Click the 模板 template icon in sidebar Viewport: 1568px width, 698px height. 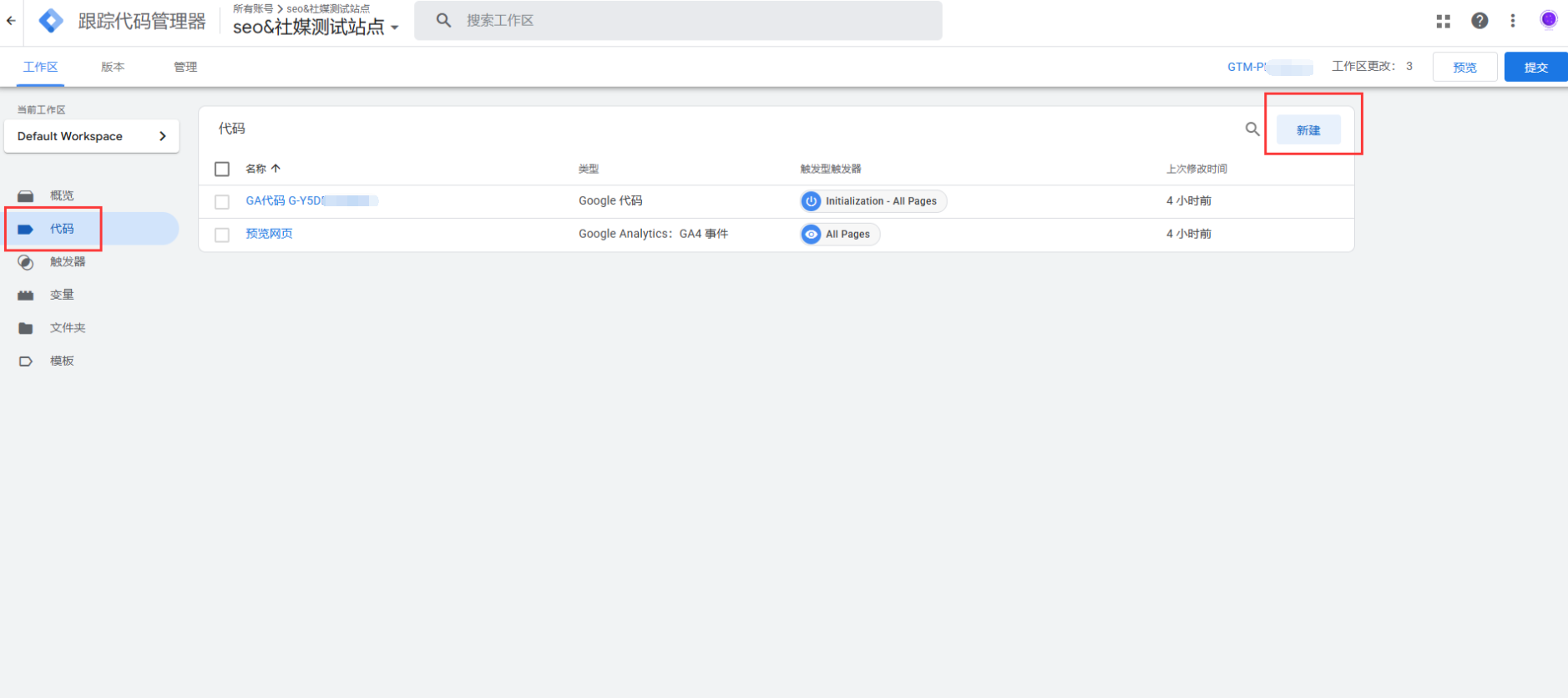coord(26,362)
